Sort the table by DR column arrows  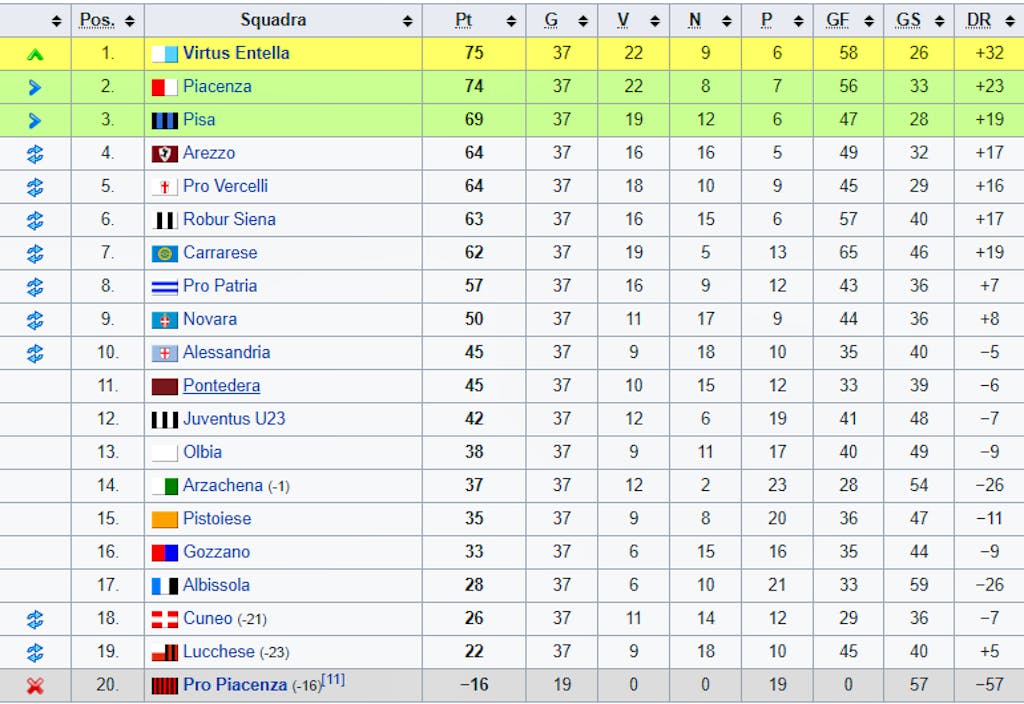coord(1010,21)
